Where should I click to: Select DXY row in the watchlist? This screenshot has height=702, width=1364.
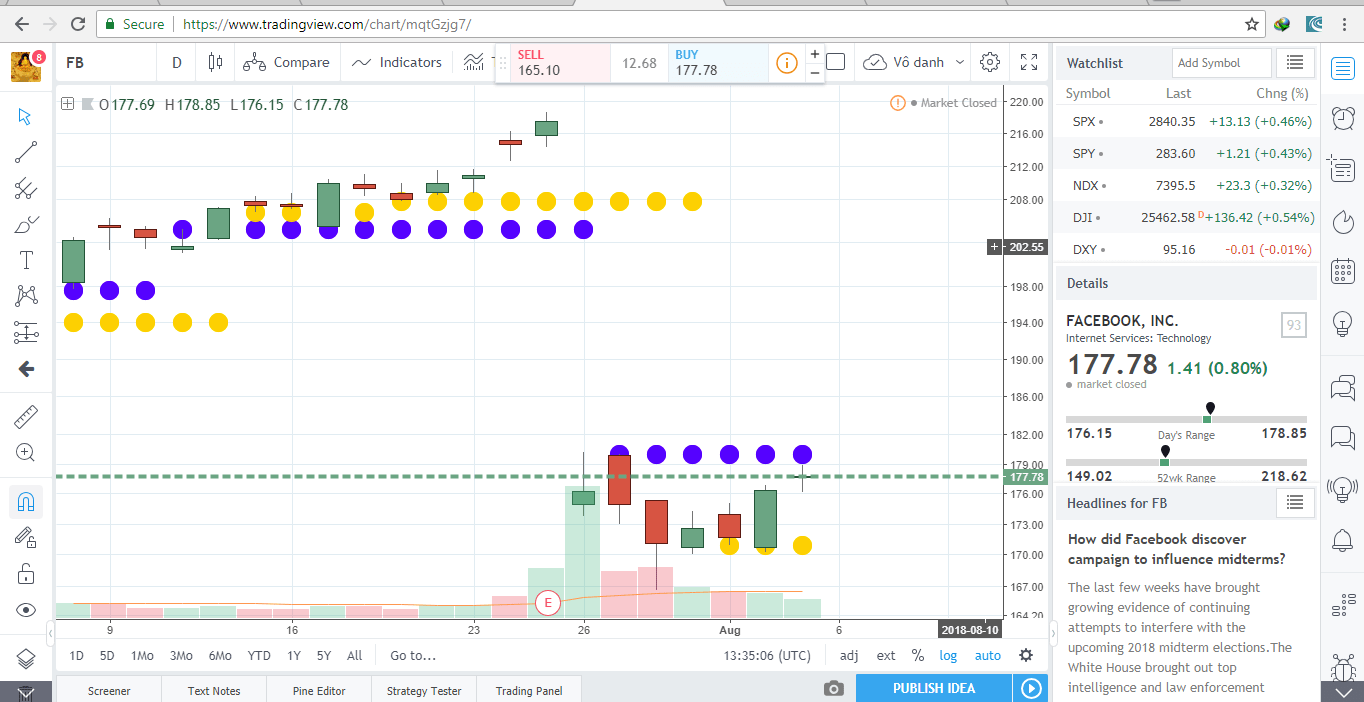pyautogui.click(x=1187, y=249)
